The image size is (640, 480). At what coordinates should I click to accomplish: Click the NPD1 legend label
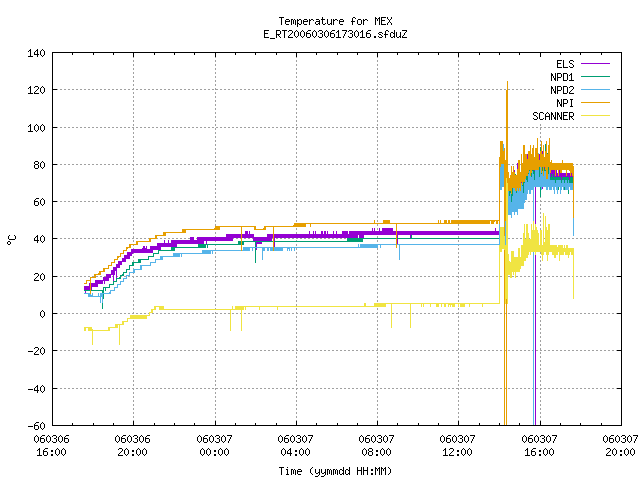[562, 77]
